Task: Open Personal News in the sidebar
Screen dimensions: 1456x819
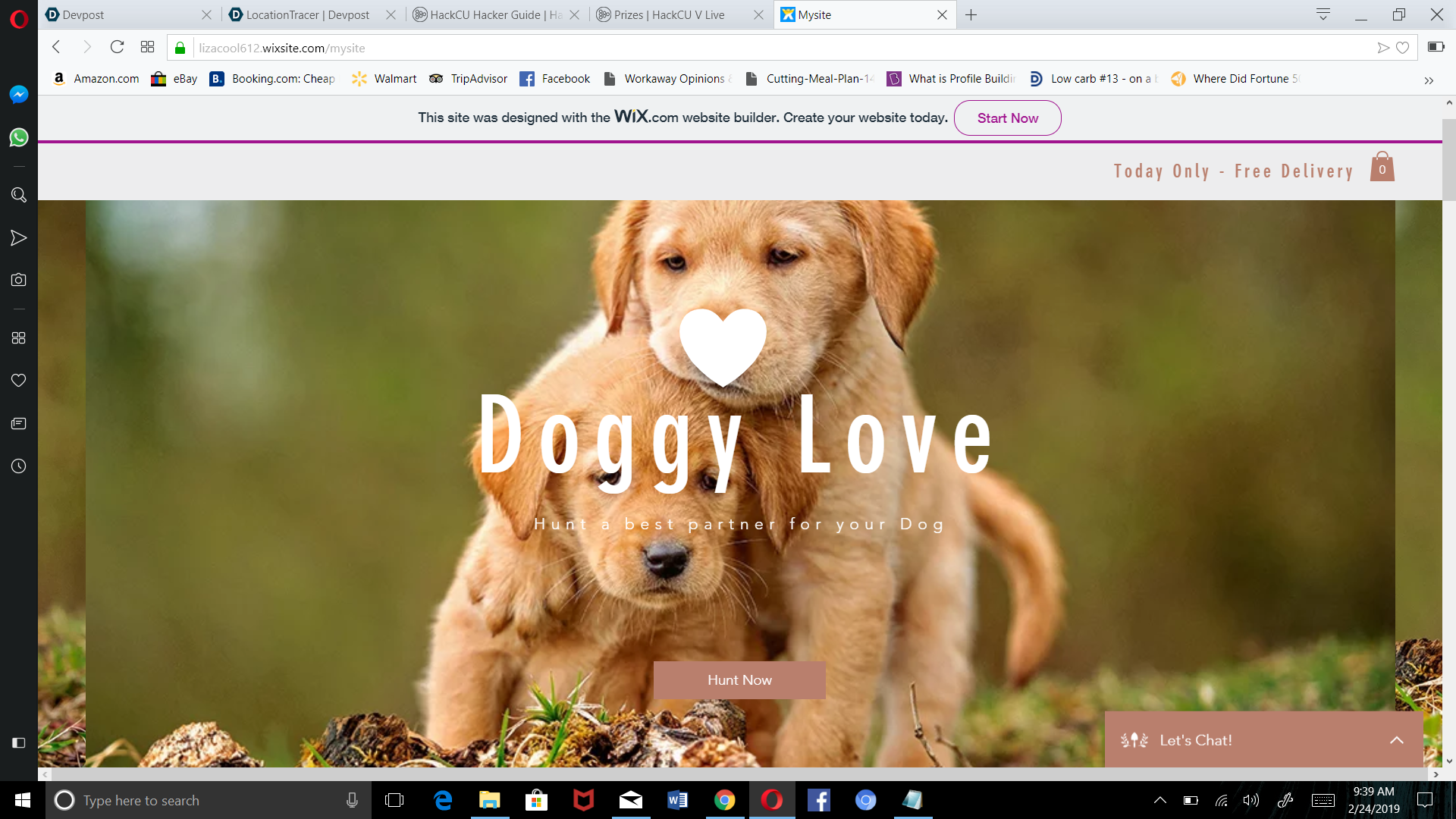Action: (19, 423)
